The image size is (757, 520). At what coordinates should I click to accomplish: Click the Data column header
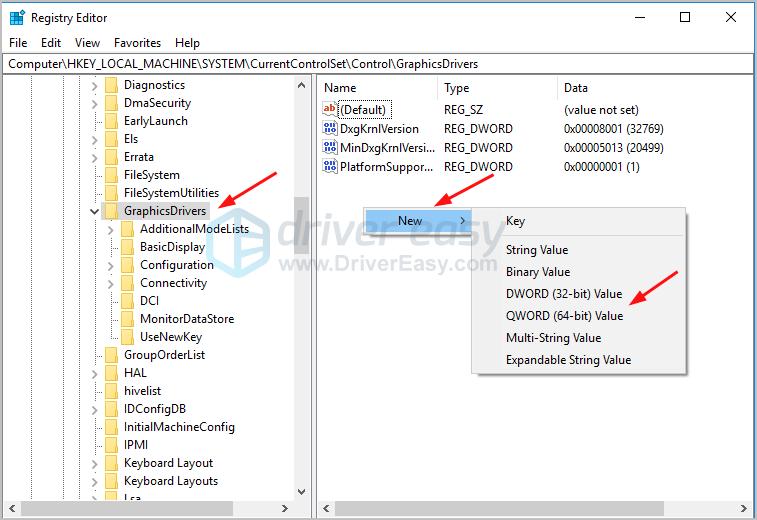(576, 88)
